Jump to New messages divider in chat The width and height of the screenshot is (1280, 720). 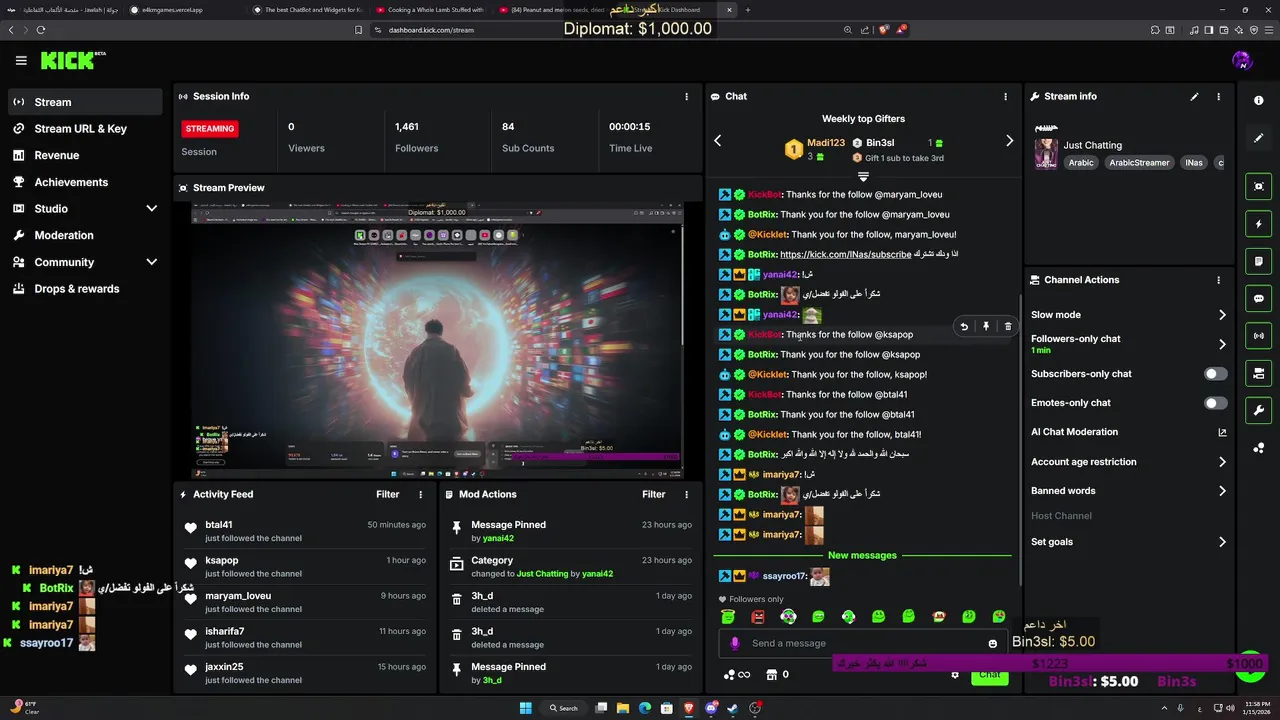tap(862, 555)
